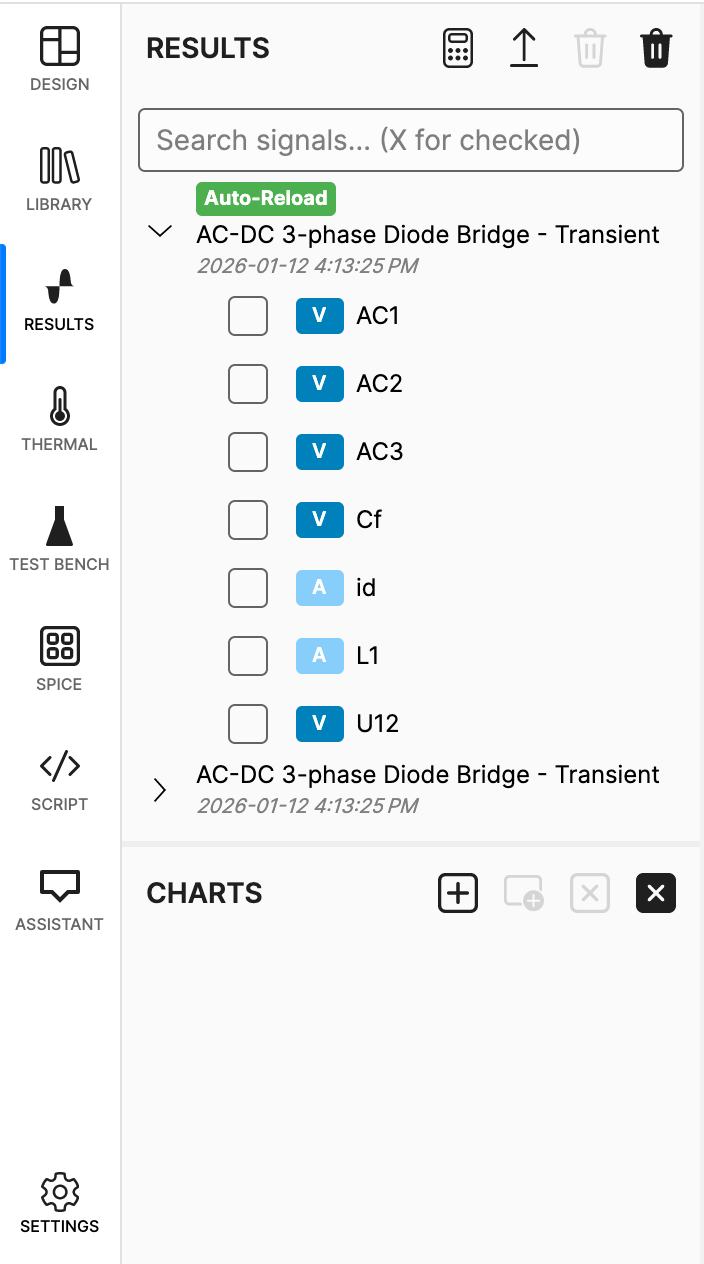The width and height of the screenshot is (704, 1264).
Task: Open the ASSISTANT panel
Action: pos(59,897)
